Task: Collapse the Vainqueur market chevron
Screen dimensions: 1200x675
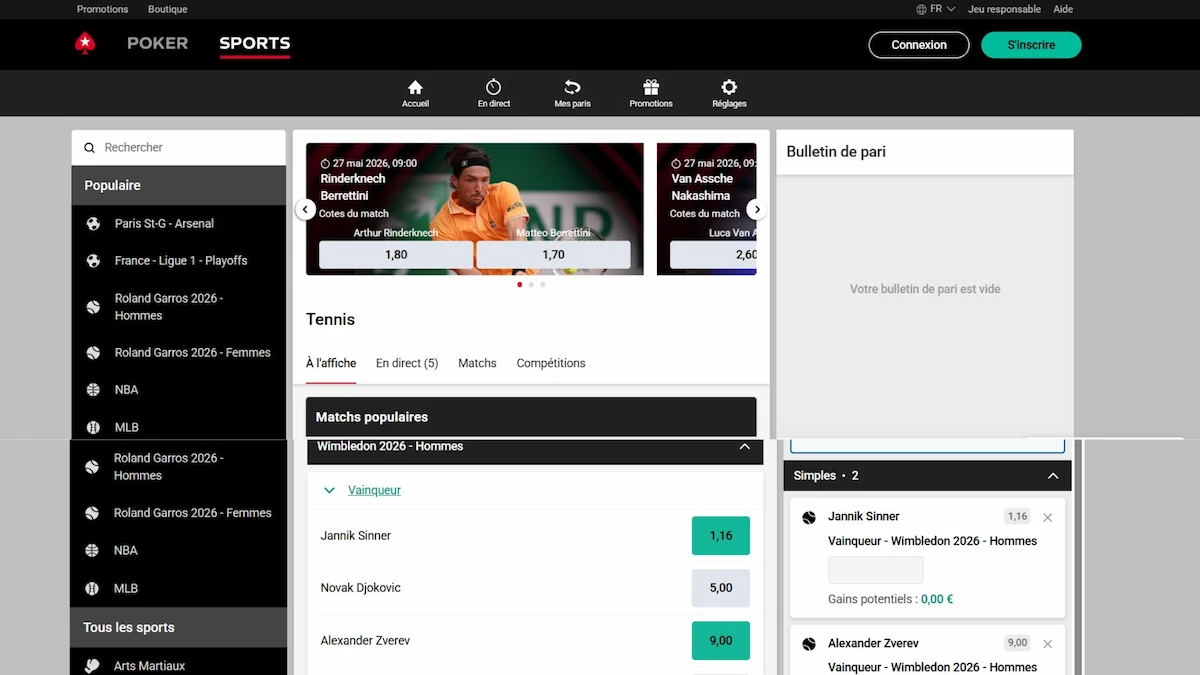Action: tap(329, 491)
